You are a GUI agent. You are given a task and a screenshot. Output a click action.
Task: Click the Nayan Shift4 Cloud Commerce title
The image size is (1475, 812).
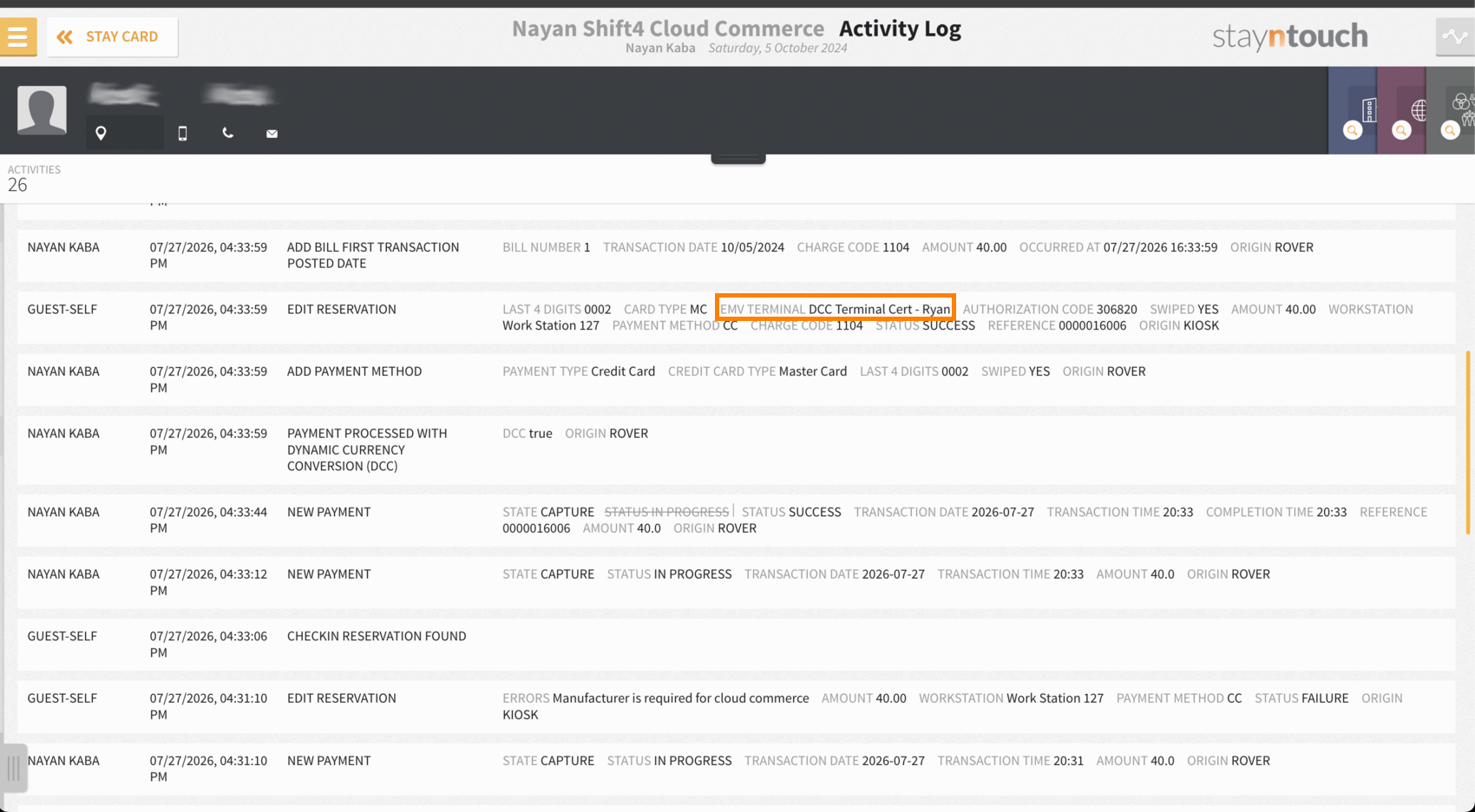point(668,29)
